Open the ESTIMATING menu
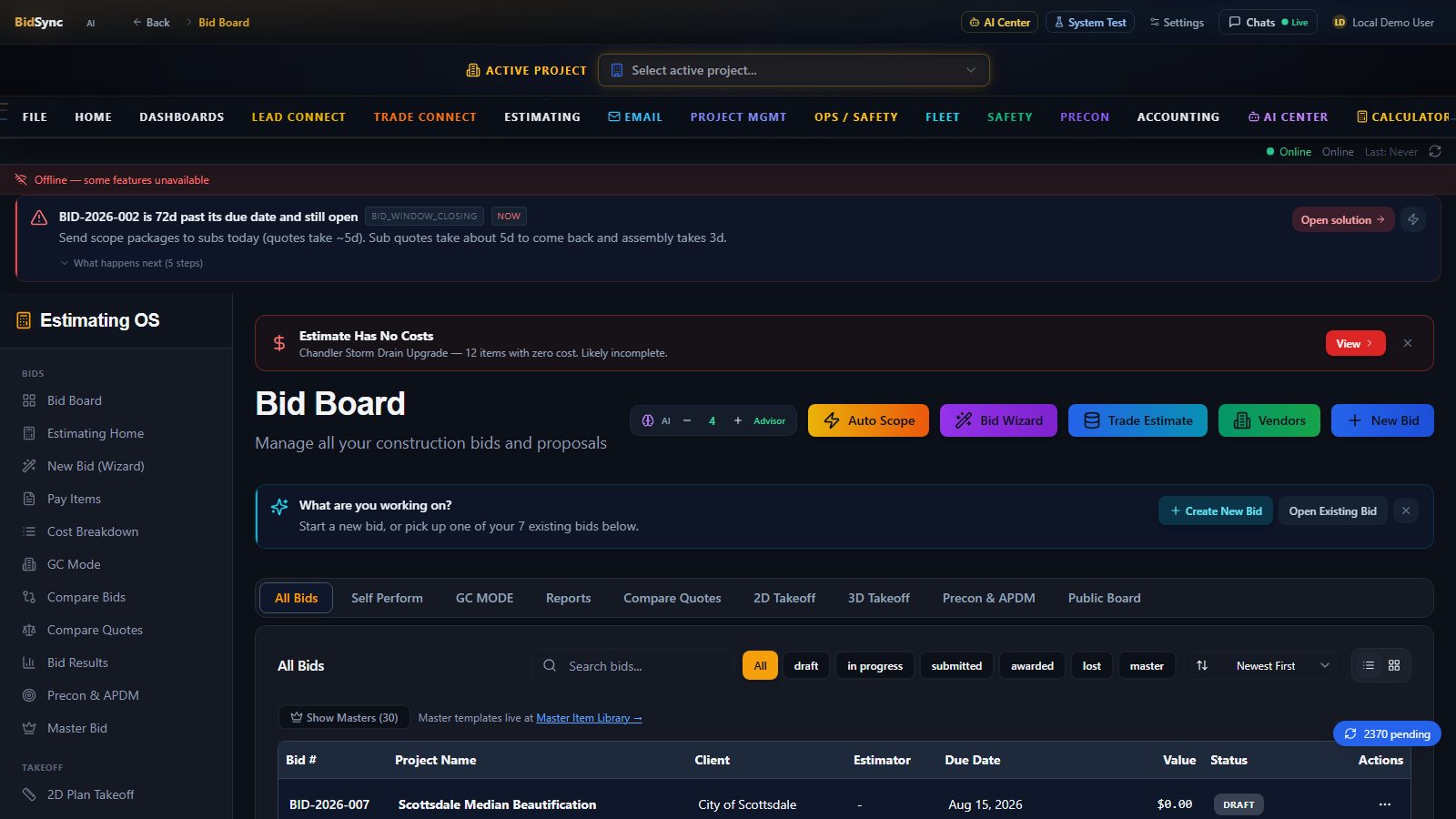1456x819 pixels. 542,116
